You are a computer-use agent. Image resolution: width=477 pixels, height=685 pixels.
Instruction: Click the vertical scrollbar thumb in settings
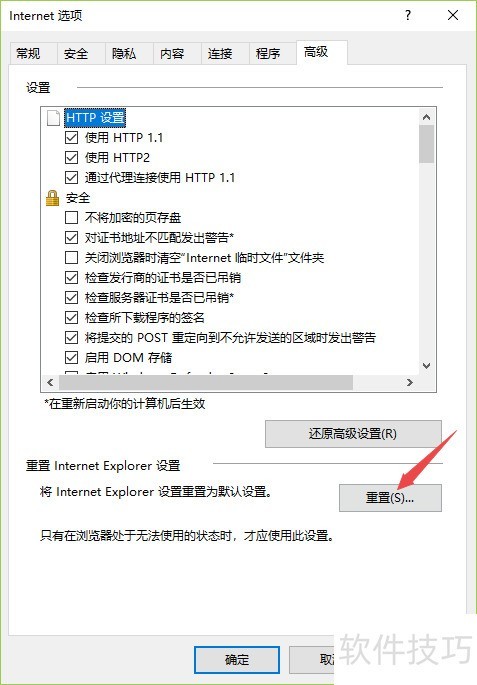(427, 144)
